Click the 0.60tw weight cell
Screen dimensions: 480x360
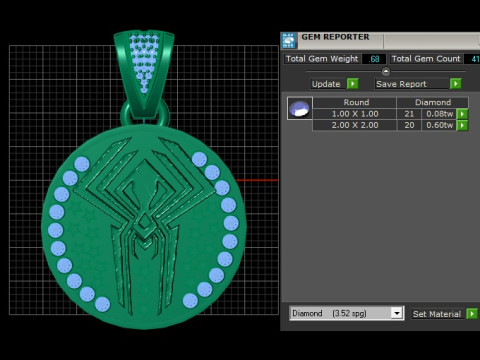(439, 125)
